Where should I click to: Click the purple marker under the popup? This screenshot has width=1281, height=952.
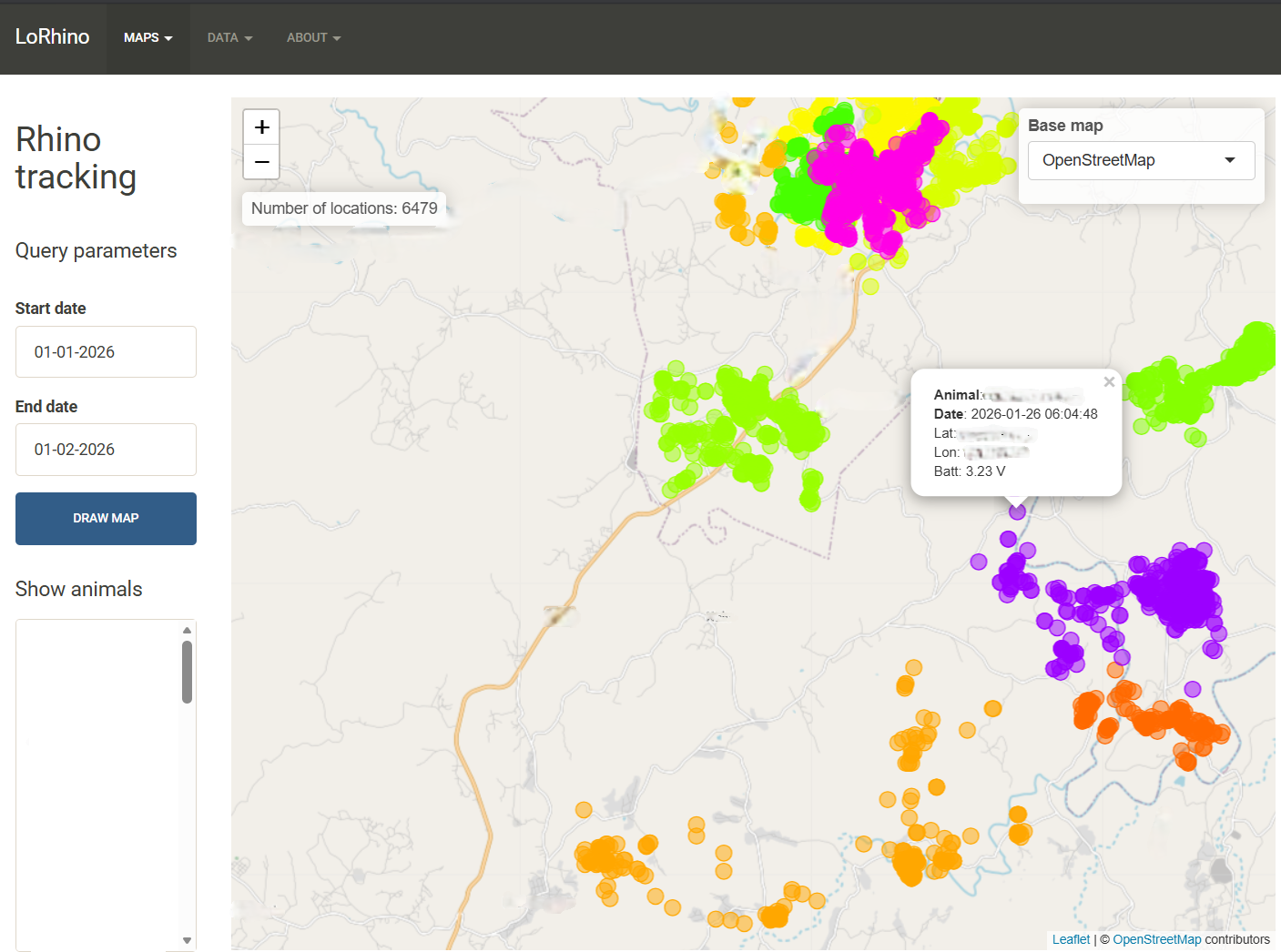point(1017,512)
